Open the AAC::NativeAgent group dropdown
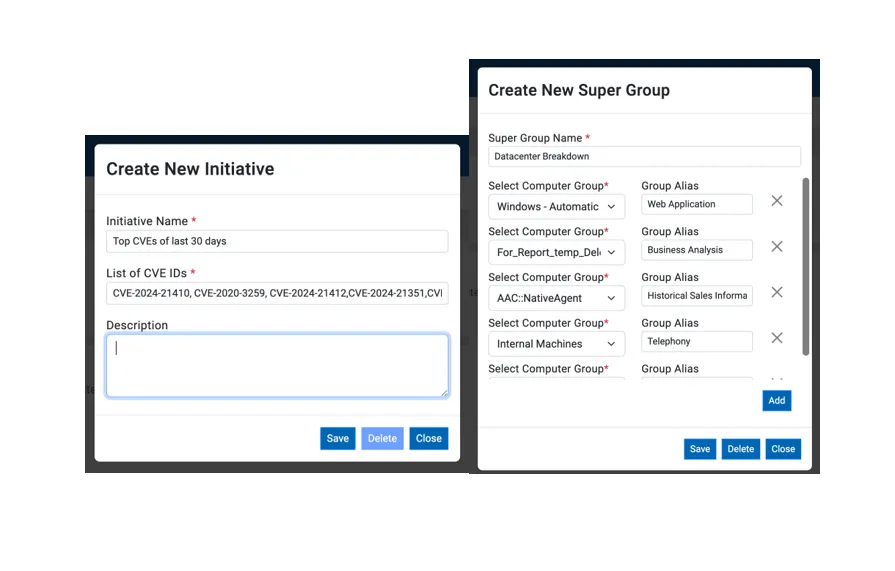The height and width of the screenshot is (571, 895). click(556, 298)
